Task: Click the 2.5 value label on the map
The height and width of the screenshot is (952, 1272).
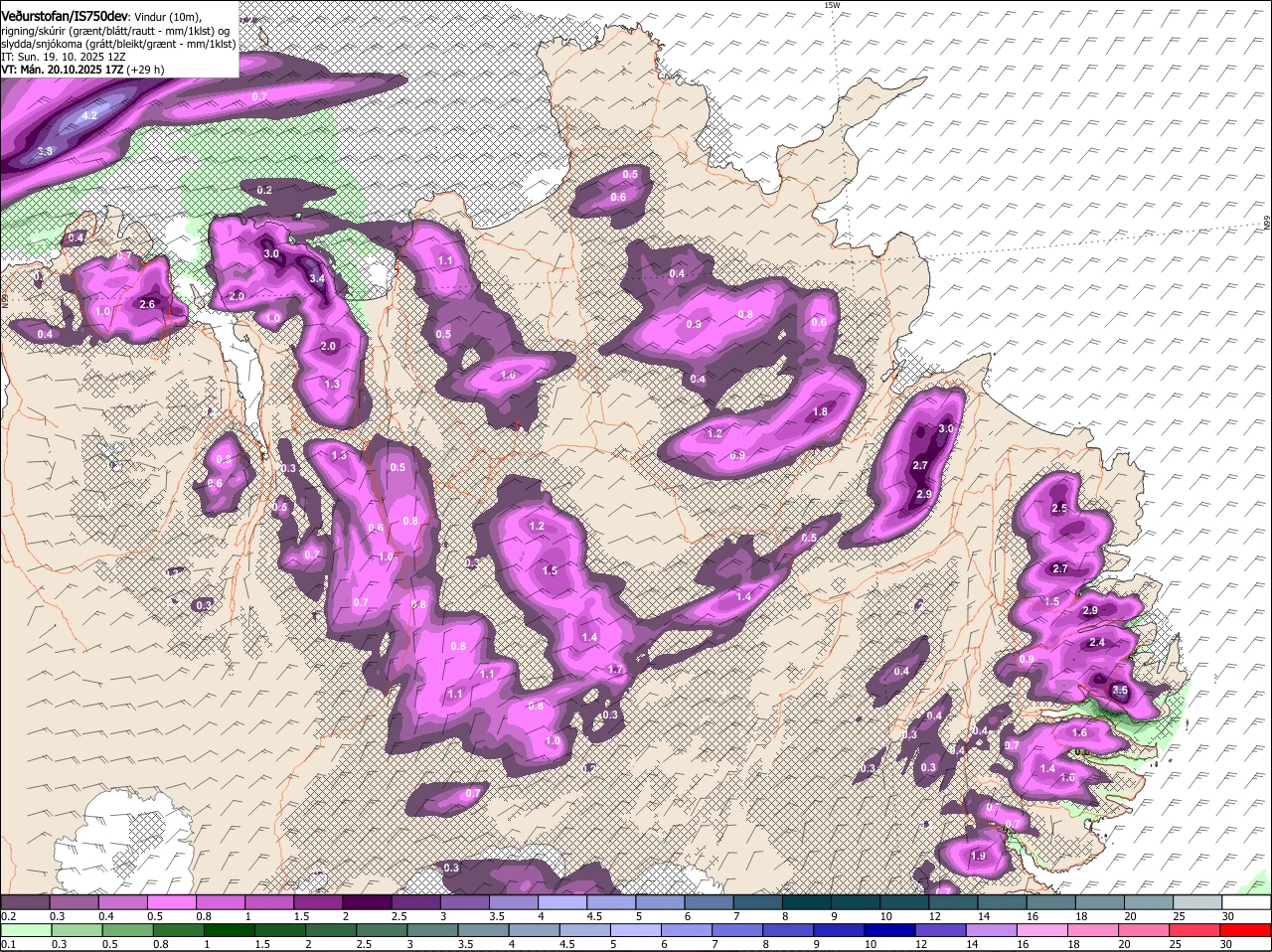Action: pos(1059,508)
